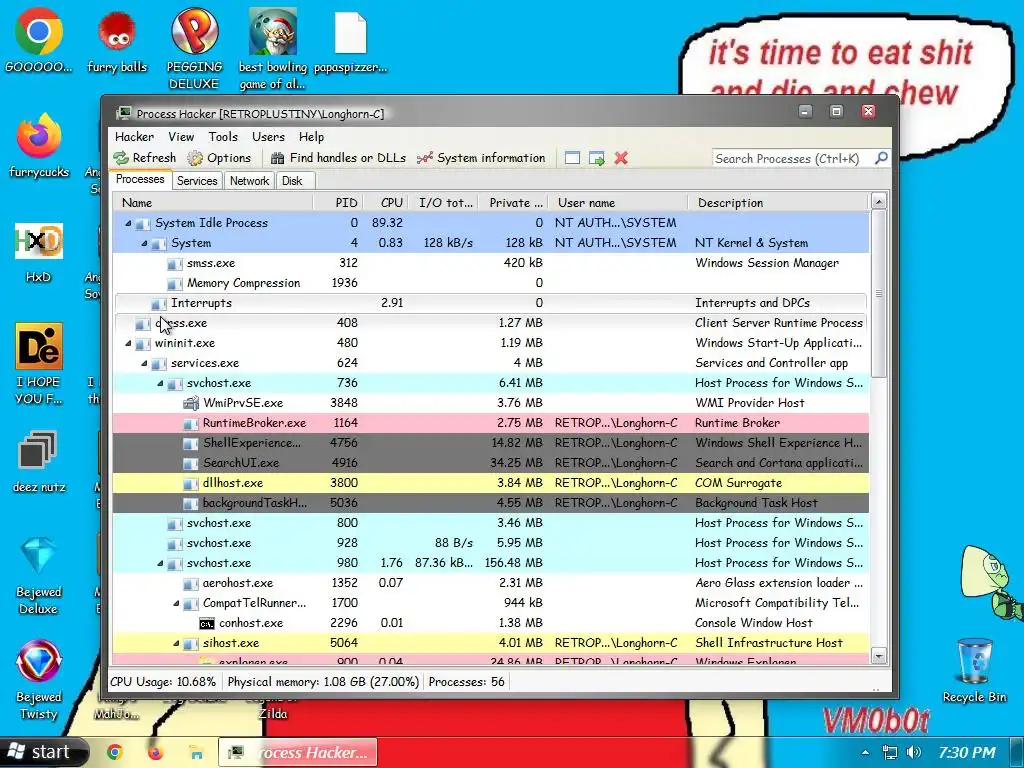Sort by the Private bytes column header

[513, 203]
